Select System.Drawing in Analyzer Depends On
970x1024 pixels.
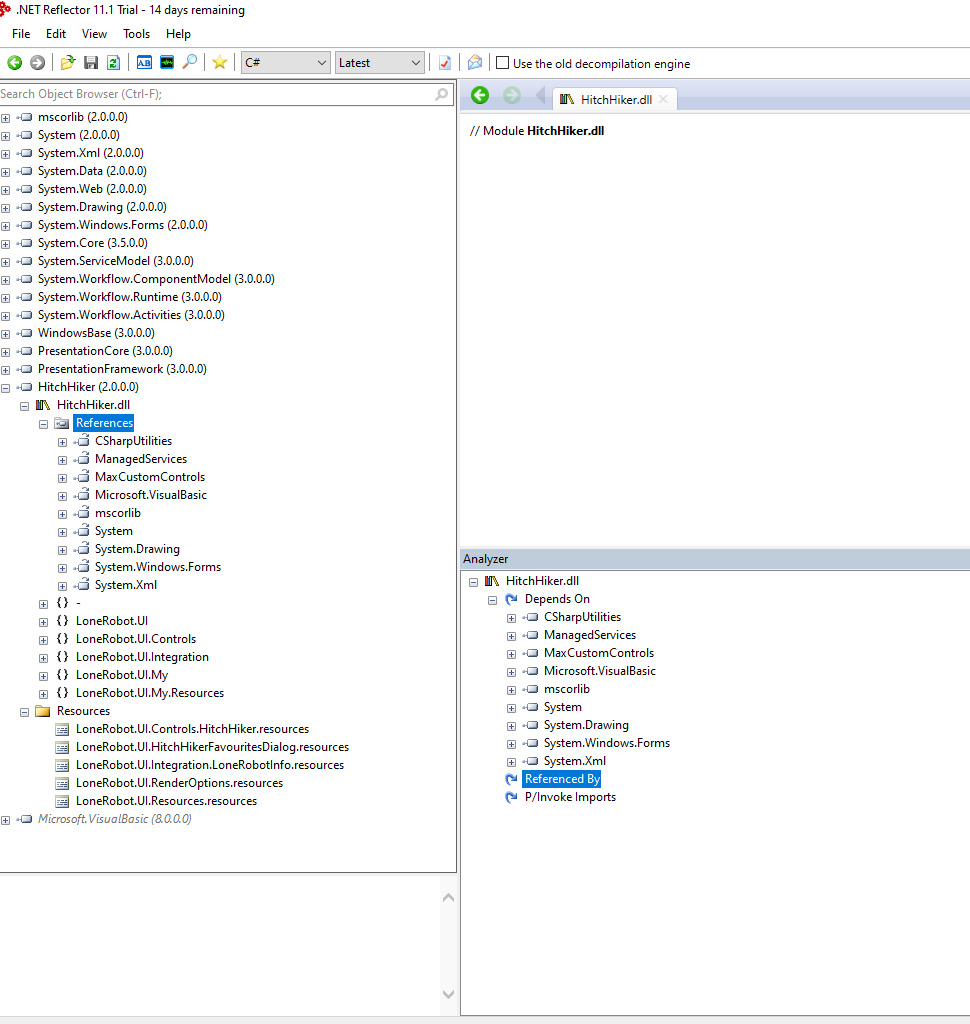coord(586,726)
